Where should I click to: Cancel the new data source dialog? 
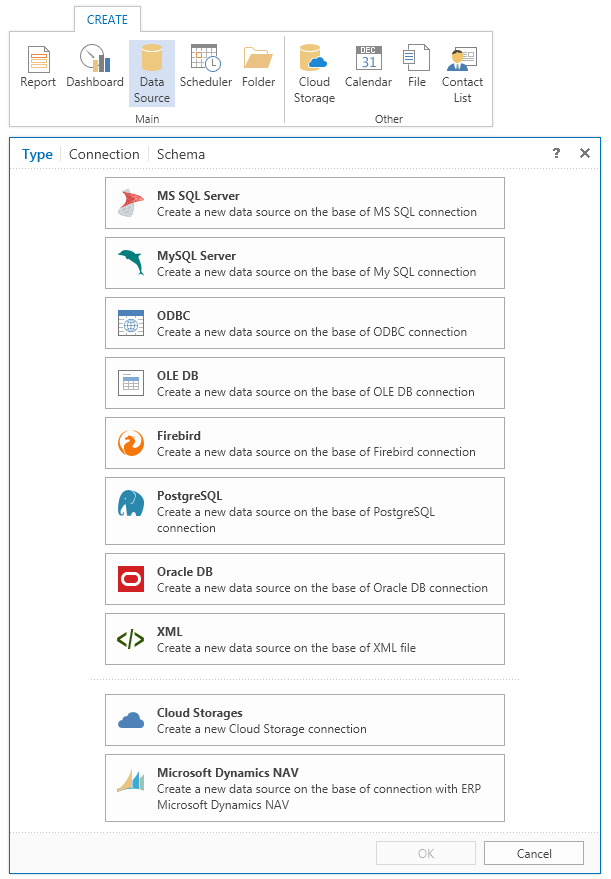pos(534,853)
